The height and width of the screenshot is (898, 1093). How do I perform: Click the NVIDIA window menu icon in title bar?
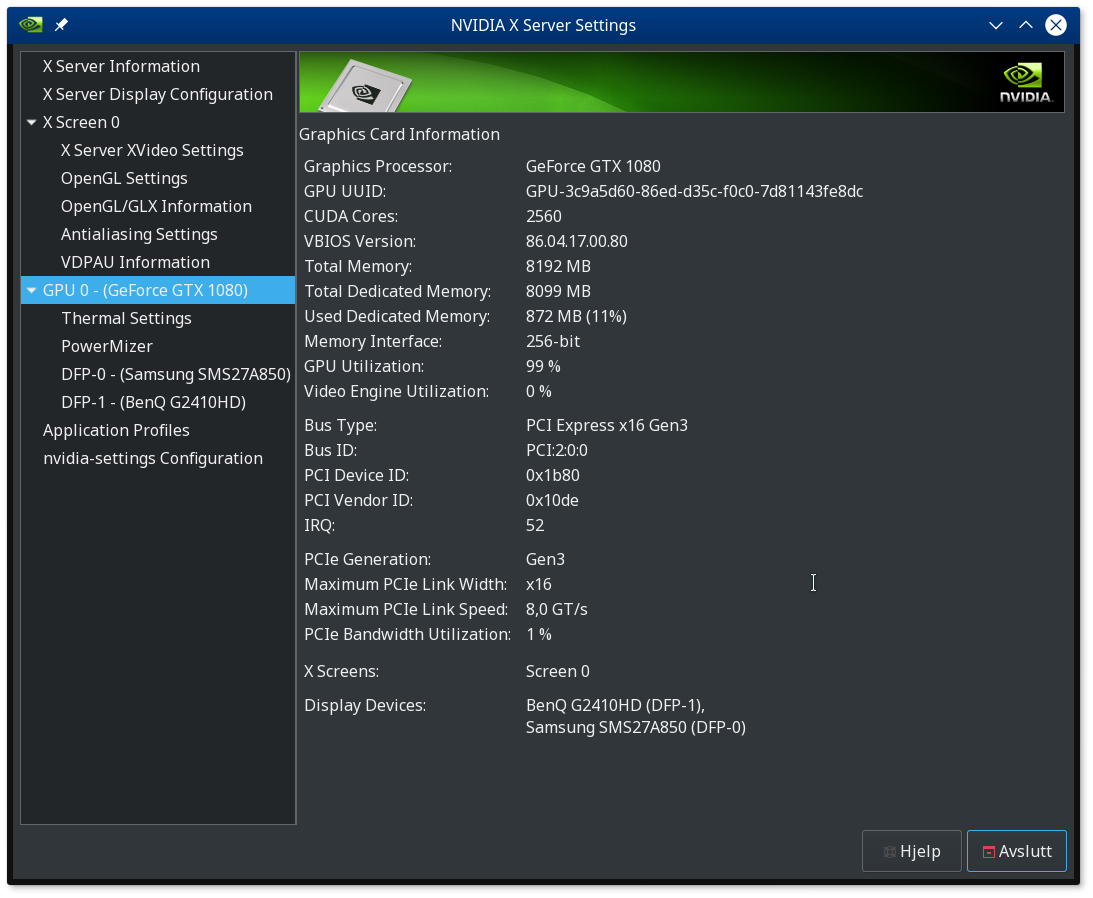point(31,25)
